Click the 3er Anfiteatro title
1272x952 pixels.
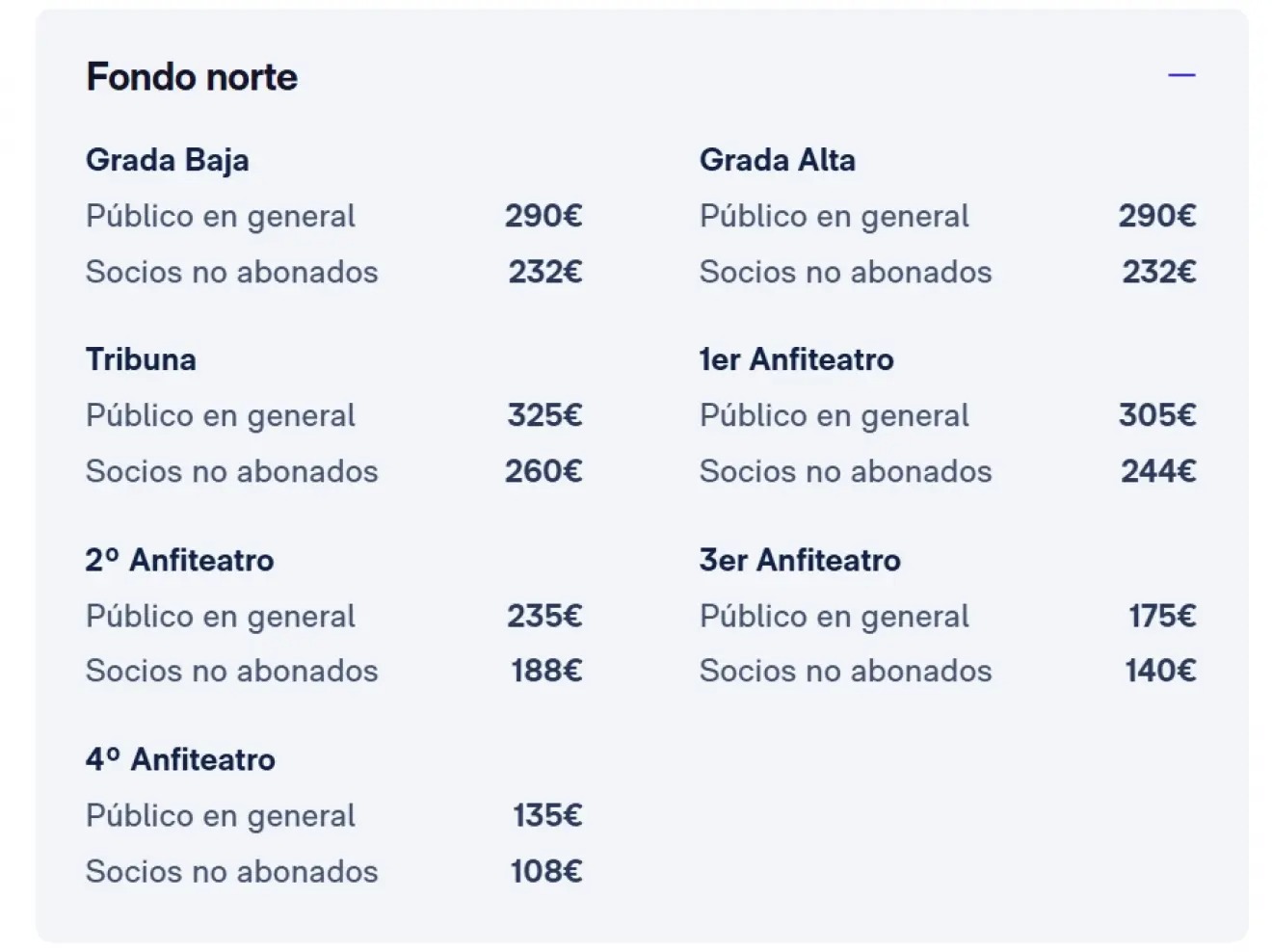pos(800,560)
